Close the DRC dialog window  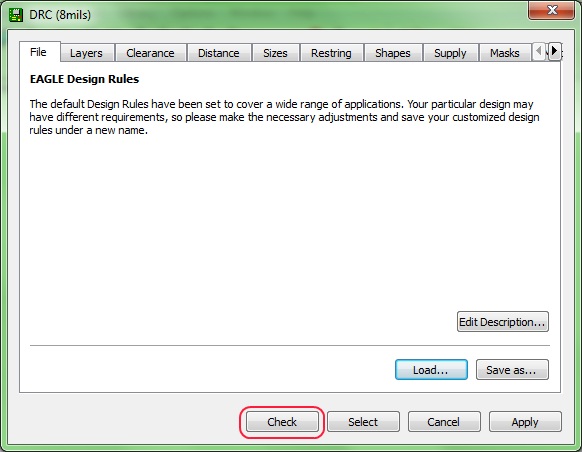[x=552, y=10]
